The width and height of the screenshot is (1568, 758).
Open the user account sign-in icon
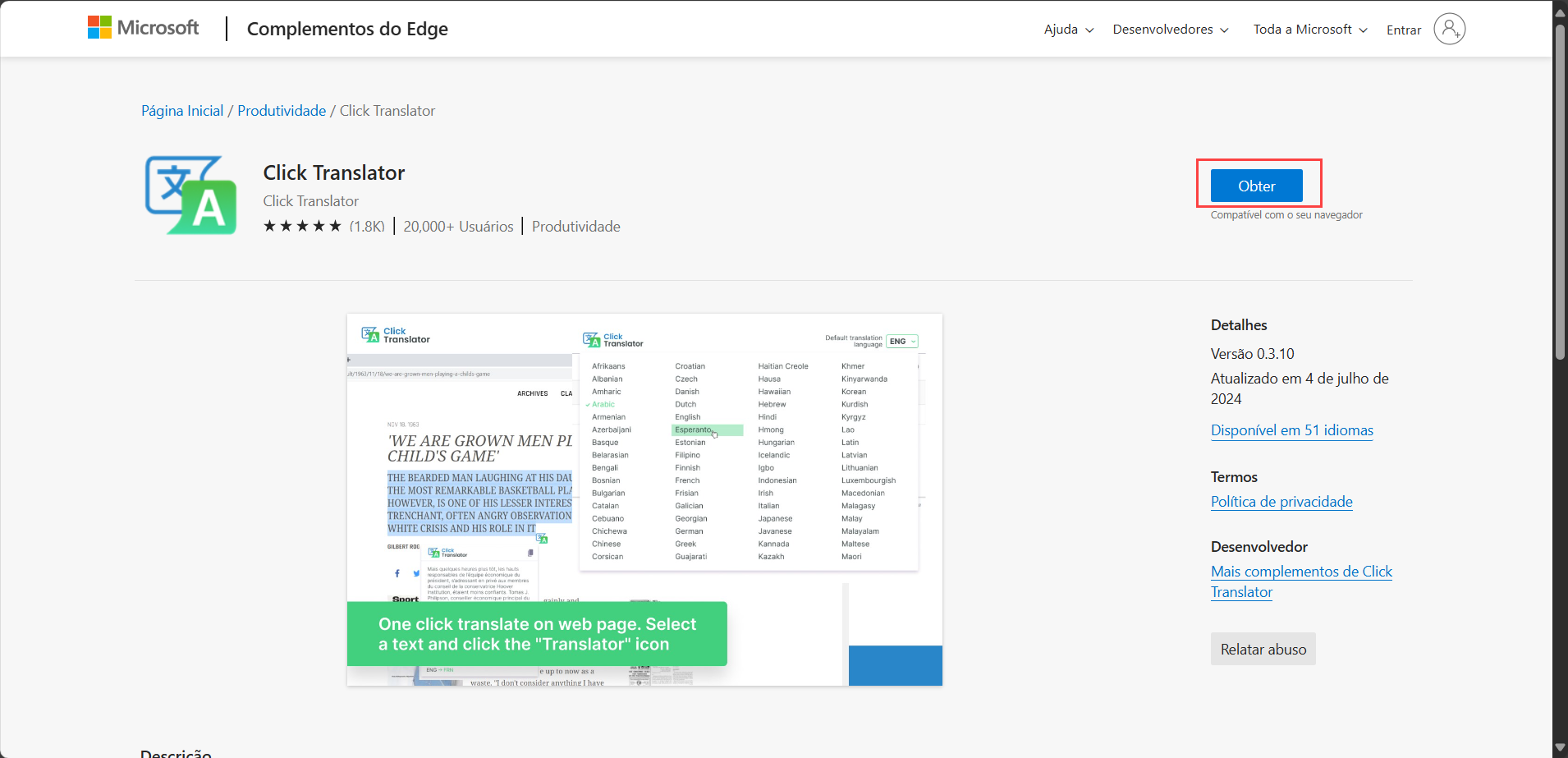[x=1449, y=29]
